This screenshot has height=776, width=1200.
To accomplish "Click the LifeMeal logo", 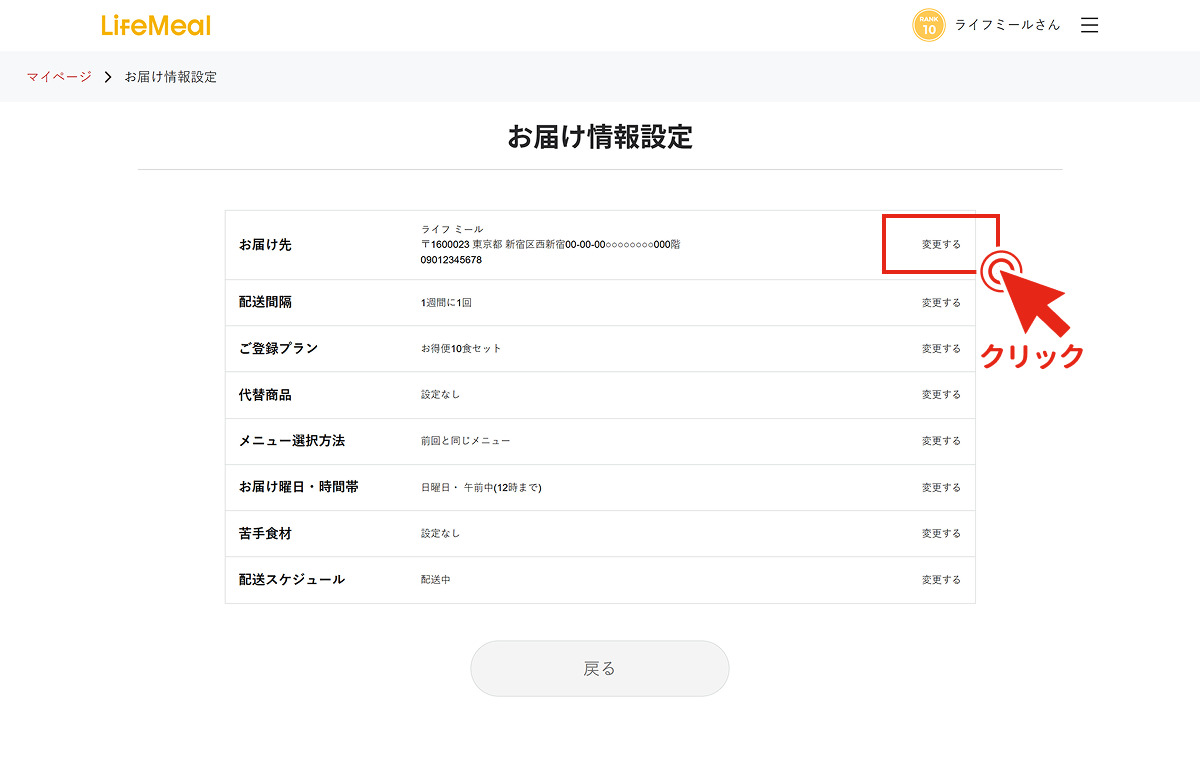I will (x=156, y=26).
